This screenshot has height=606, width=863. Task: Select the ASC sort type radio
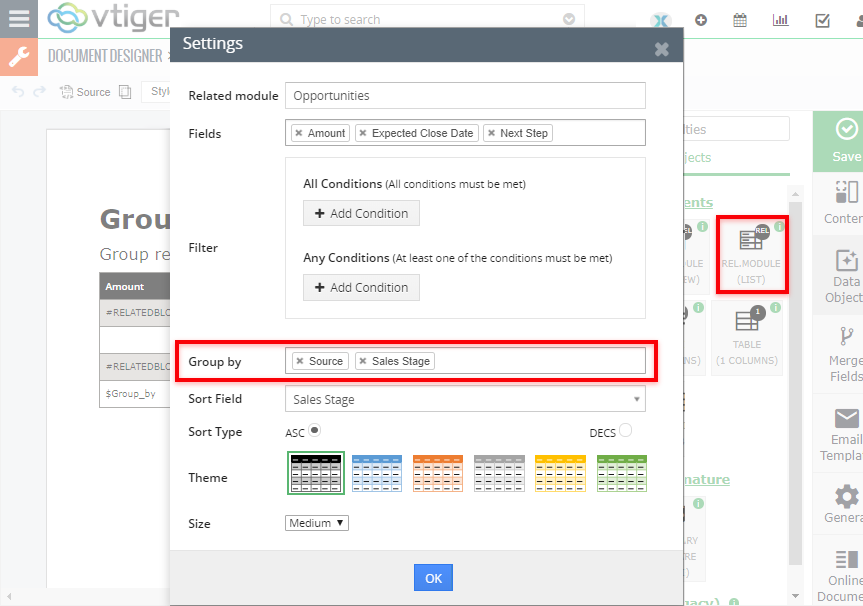[314, 430]
